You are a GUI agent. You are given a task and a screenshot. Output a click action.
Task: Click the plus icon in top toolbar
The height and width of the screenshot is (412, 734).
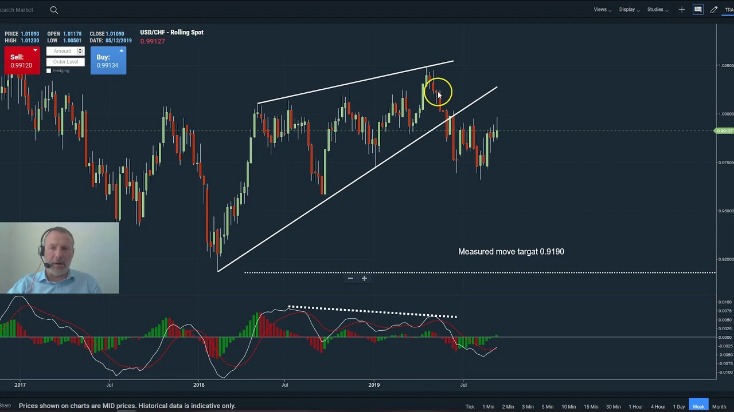[682, 9]
